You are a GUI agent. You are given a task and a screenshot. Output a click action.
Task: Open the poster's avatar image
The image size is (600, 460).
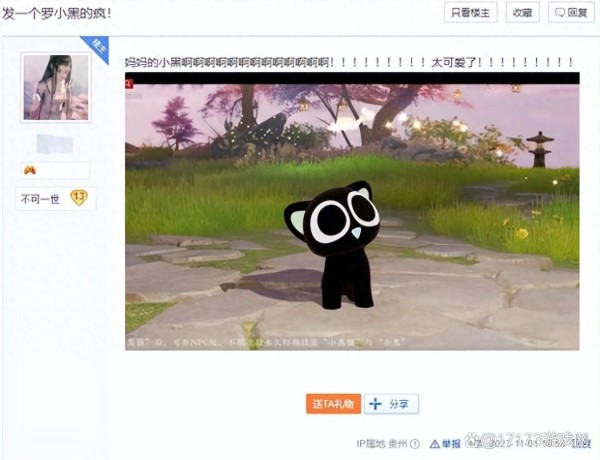tap(56, 87)
